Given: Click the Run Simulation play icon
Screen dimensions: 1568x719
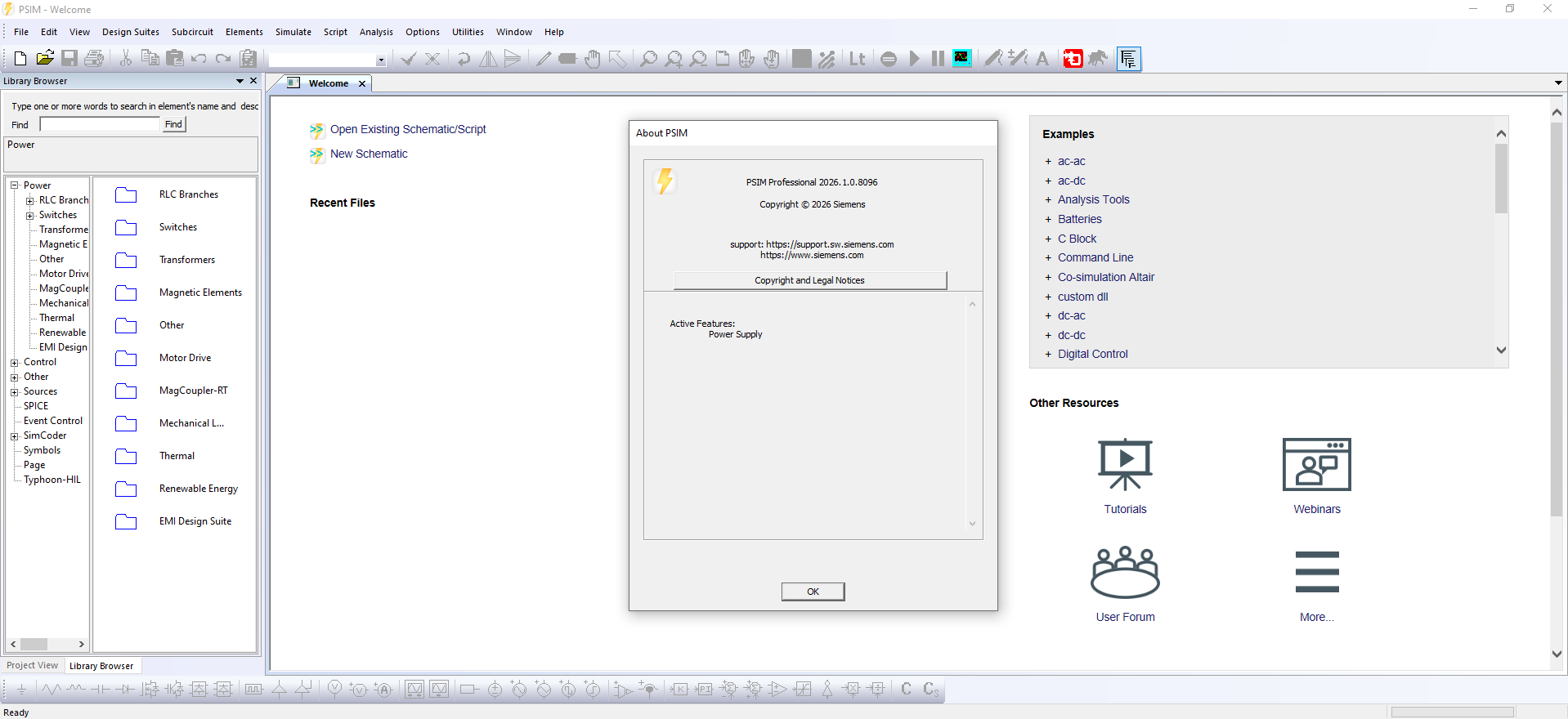Looking at the screenshot, I should click(914, 58).
